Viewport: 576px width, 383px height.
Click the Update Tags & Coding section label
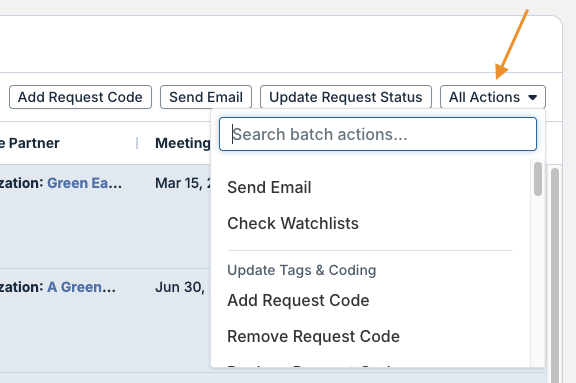point(302,270)
